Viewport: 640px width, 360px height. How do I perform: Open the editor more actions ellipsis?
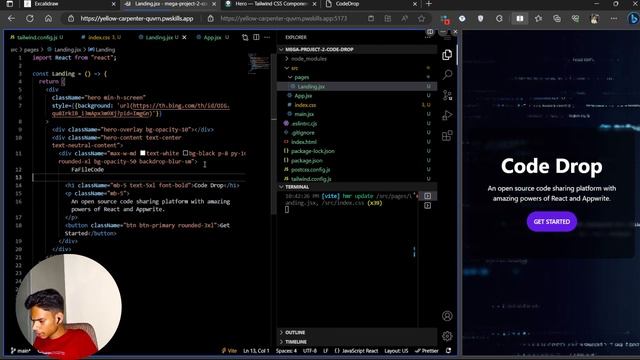tap(267, 37)
